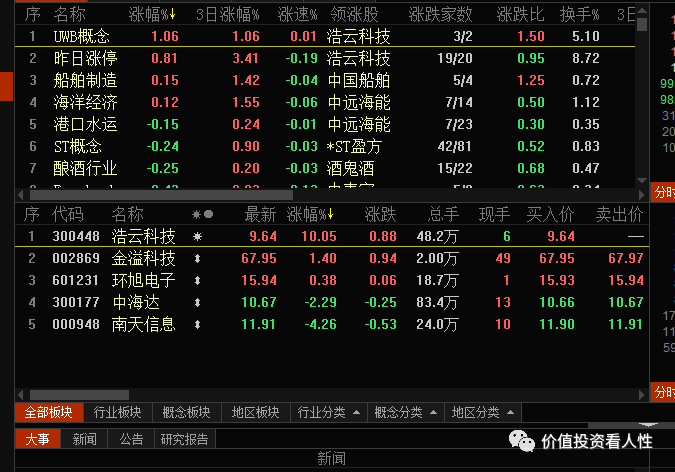This screenshot has width=675, height=472.
Task: Click stock table horizontal scrollbar thumb
Action: 79,395
